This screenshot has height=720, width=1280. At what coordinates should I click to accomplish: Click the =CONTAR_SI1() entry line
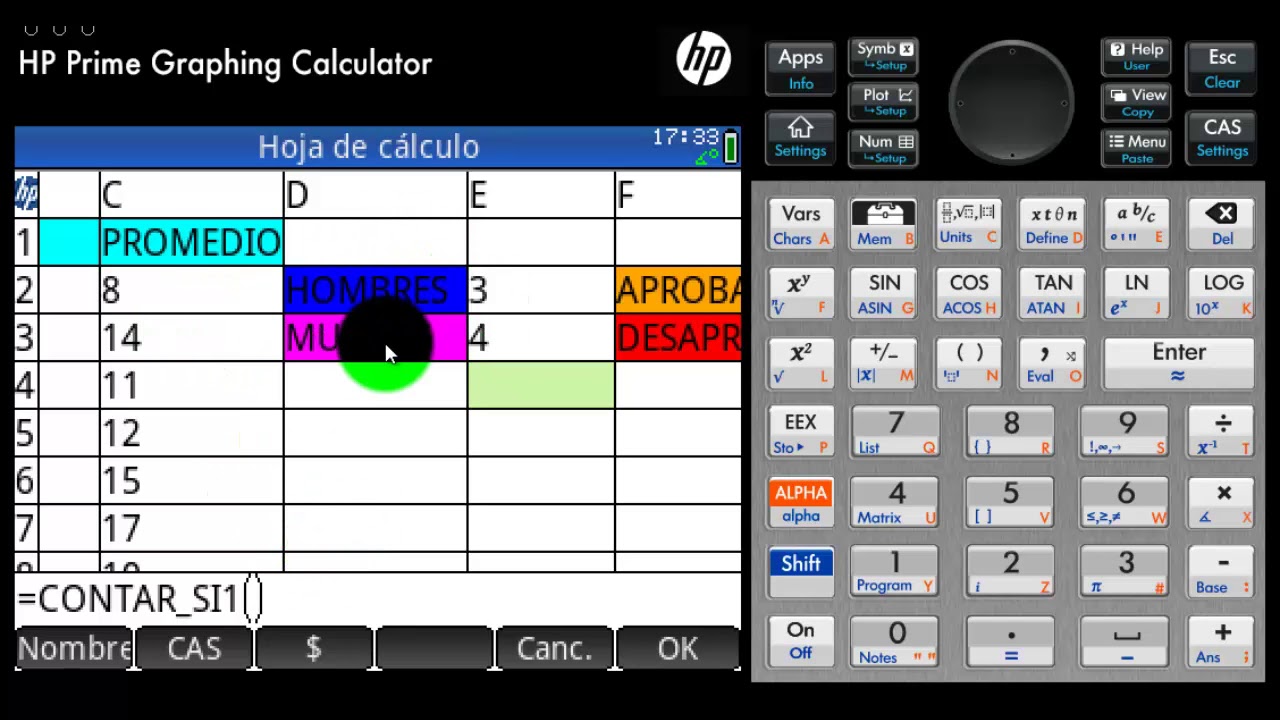[378, 599]
